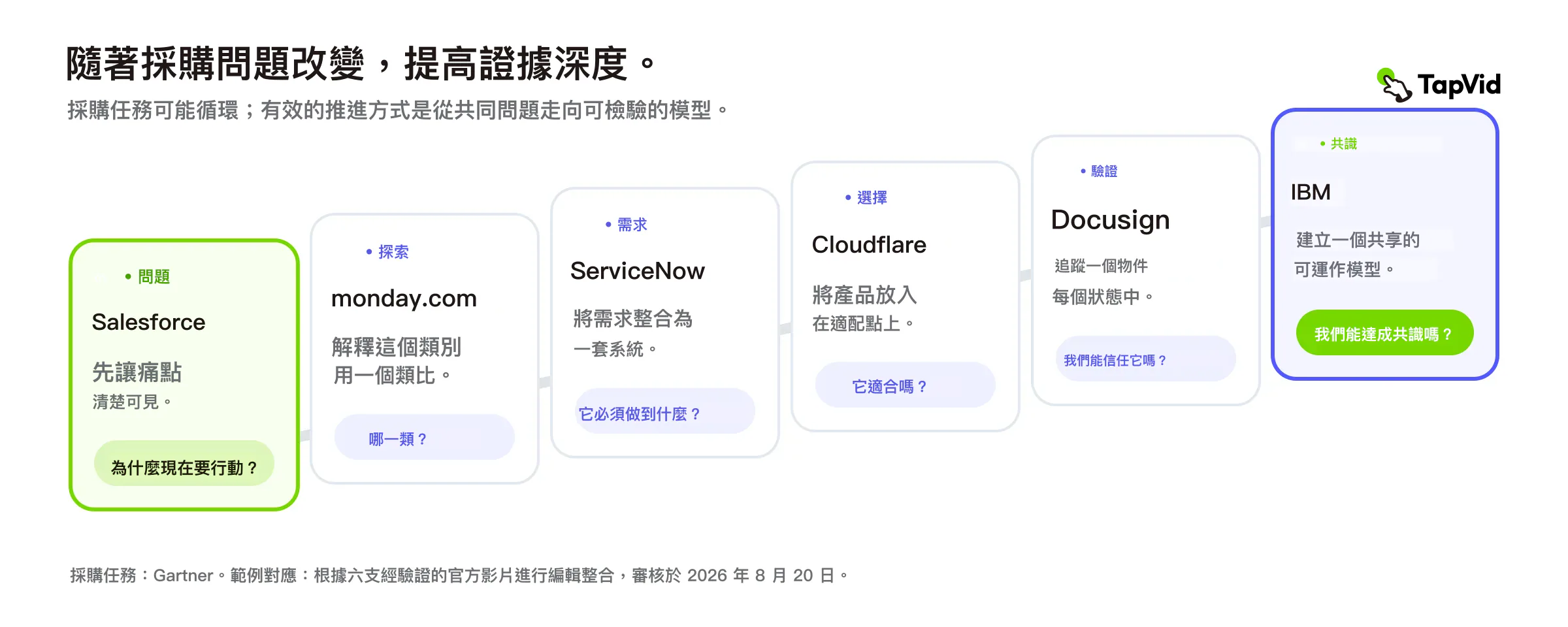Click the text 將產品放入
1568x627 pixels.
click(864, 295)
